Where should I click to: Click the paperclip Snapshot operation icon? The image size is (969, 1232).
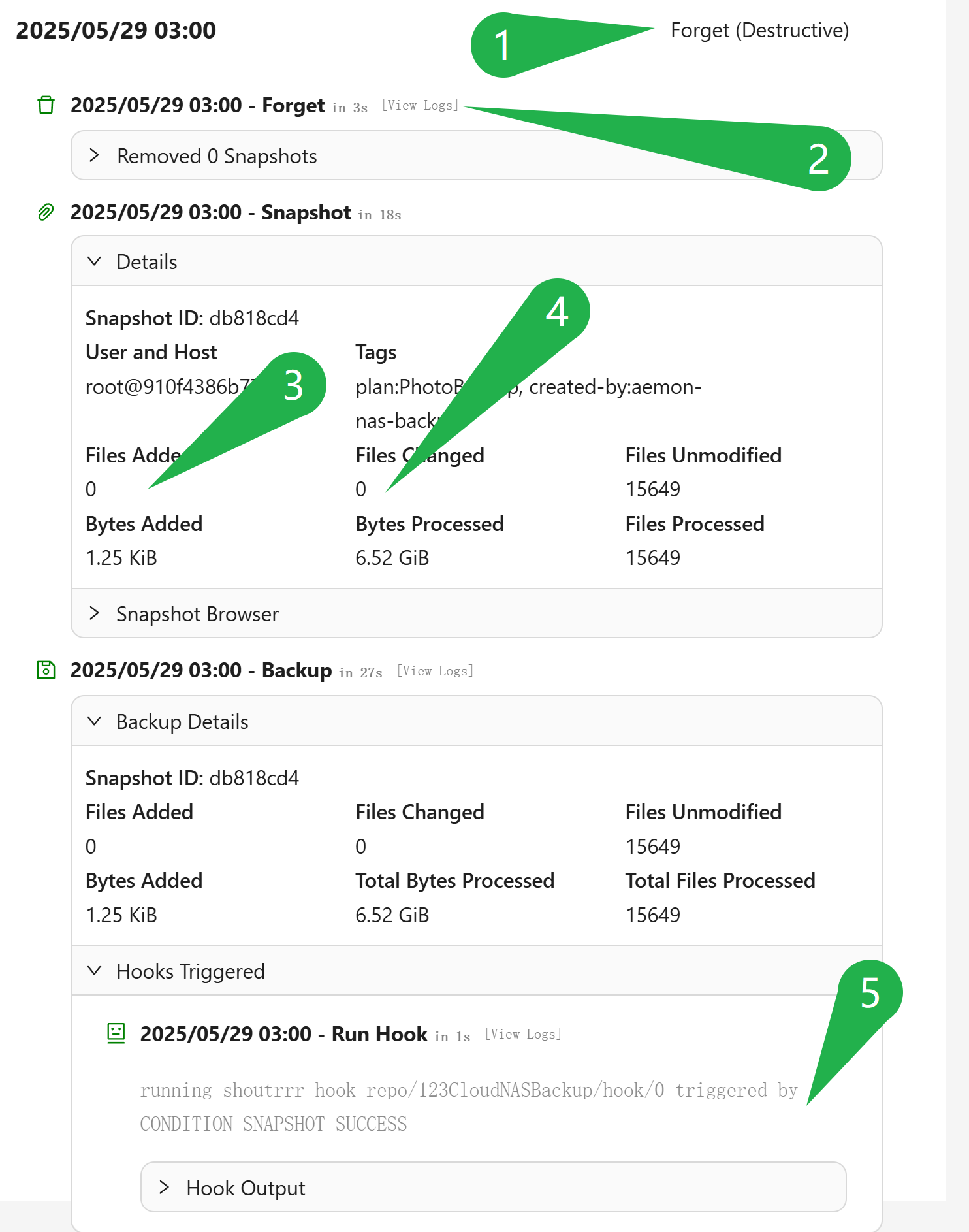tap(46, 212)
